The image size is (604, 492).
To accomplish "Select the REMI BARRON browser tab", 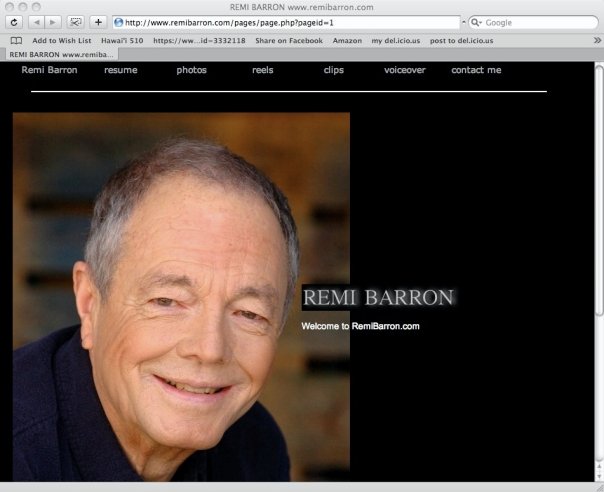I will [62, 54].
